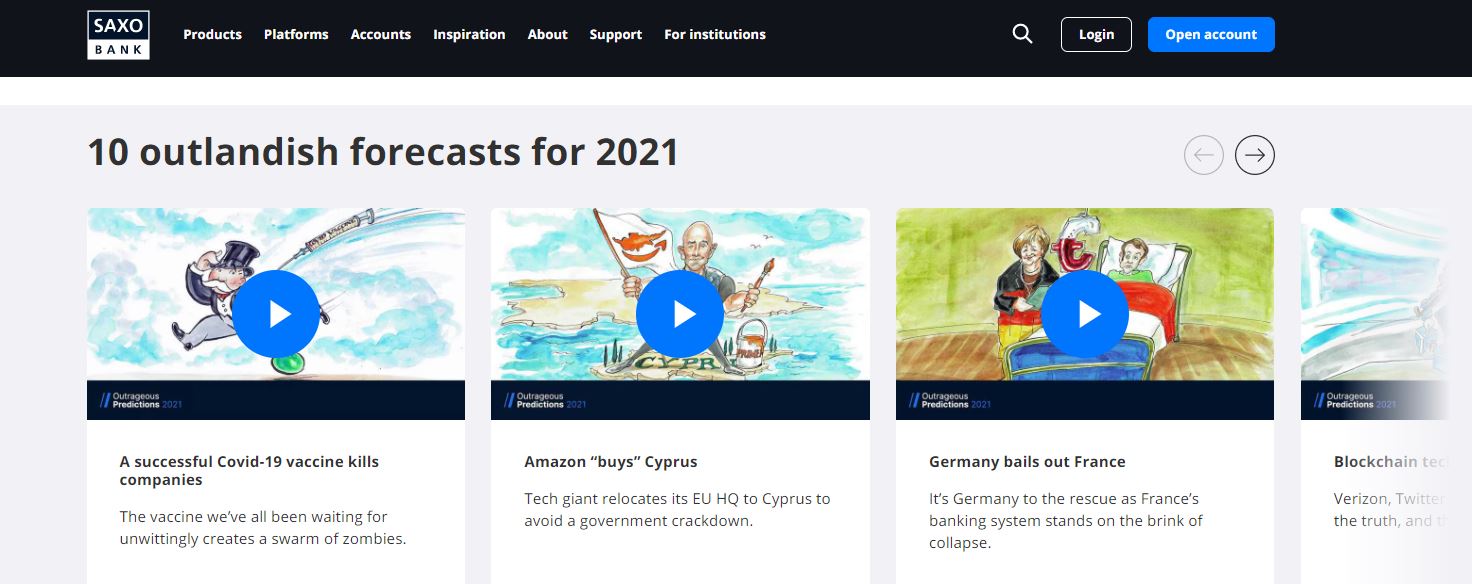Open the search magnifier icon

[x=1022, y=34]
